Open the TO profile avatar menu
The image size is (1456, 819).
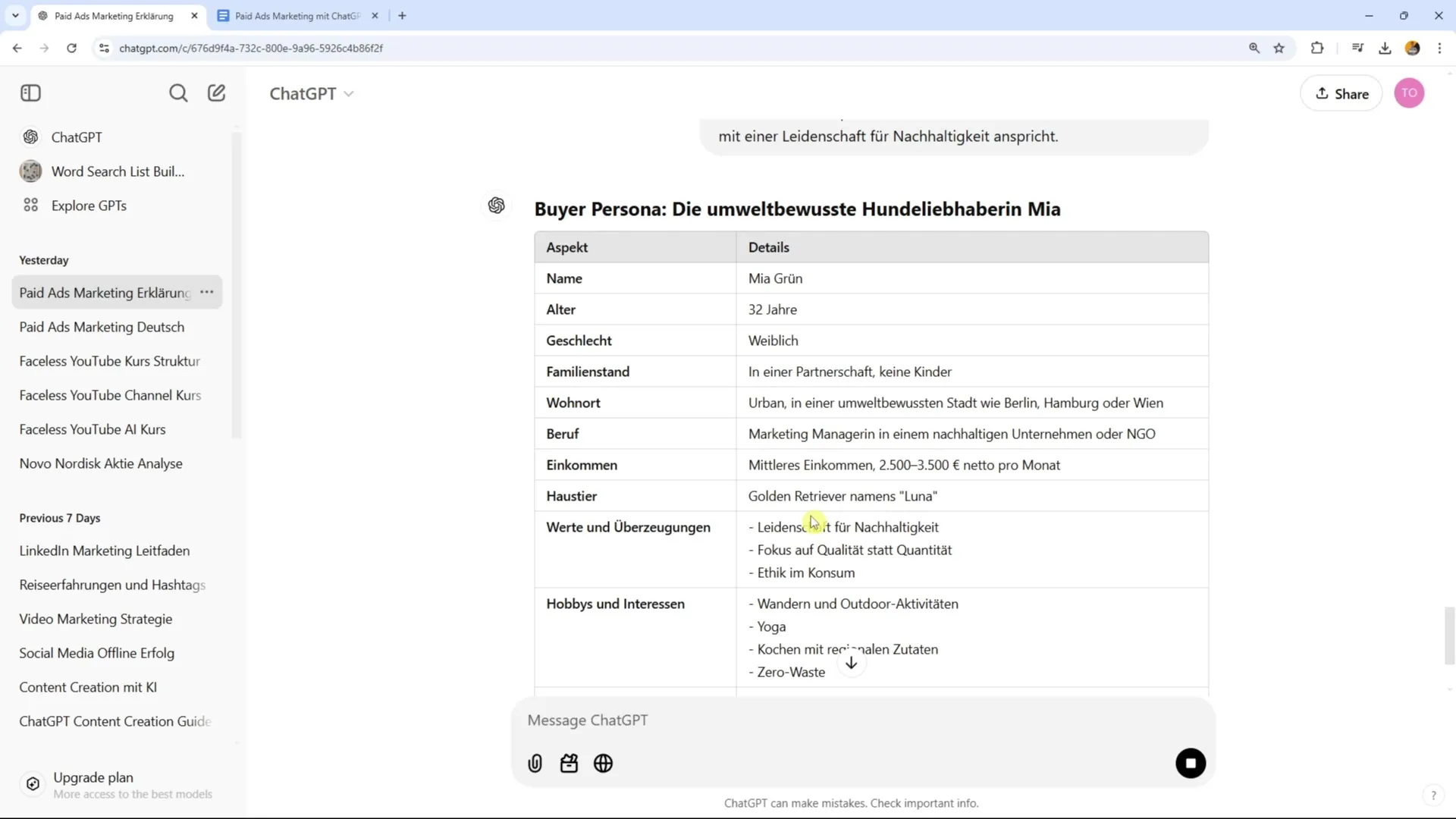1409,93
